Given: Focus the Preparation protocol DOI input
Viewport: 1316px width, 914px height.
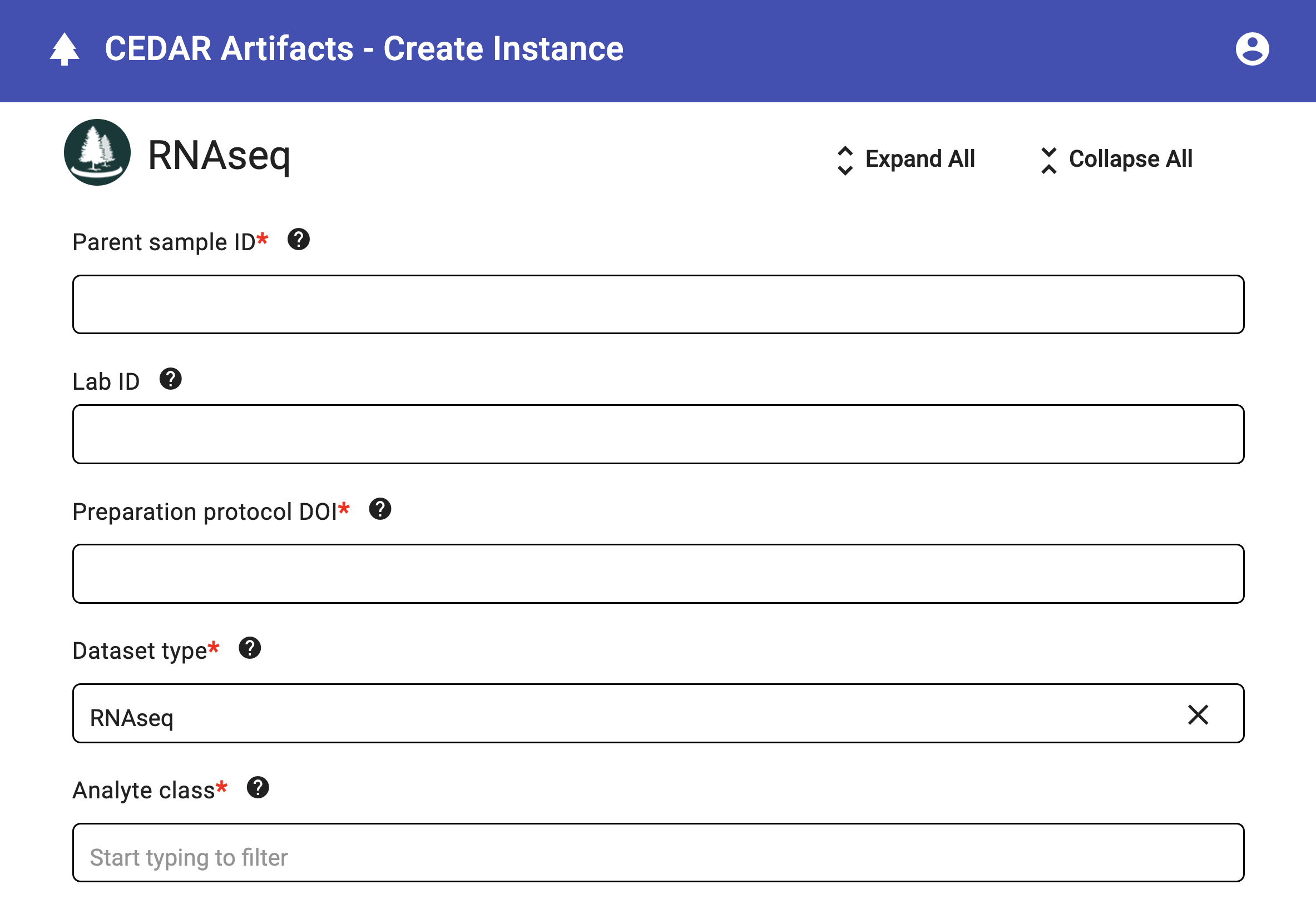Looking at the screenshot, I should pos(659,573).
